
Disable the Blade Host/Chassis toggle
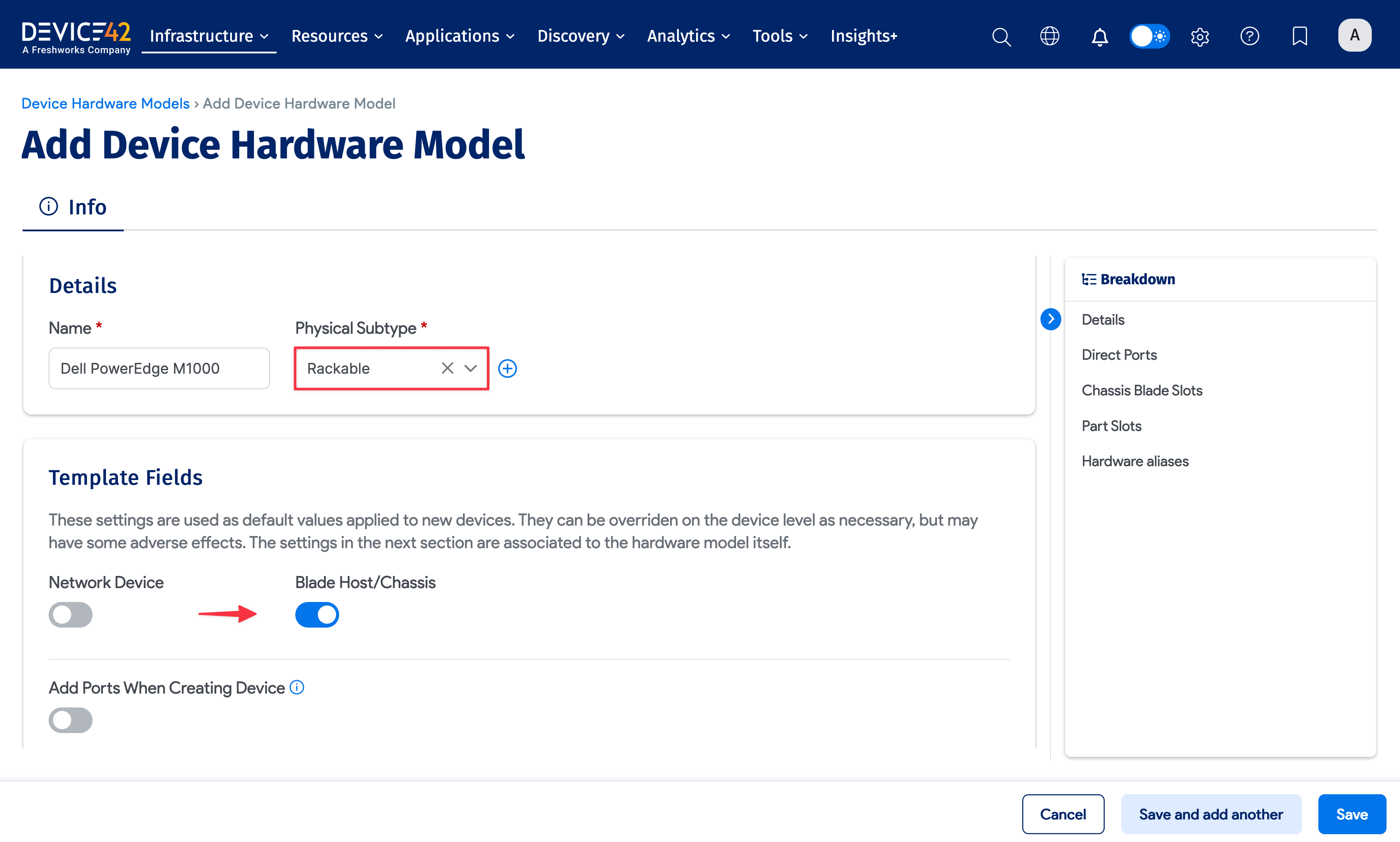(317, 615)
